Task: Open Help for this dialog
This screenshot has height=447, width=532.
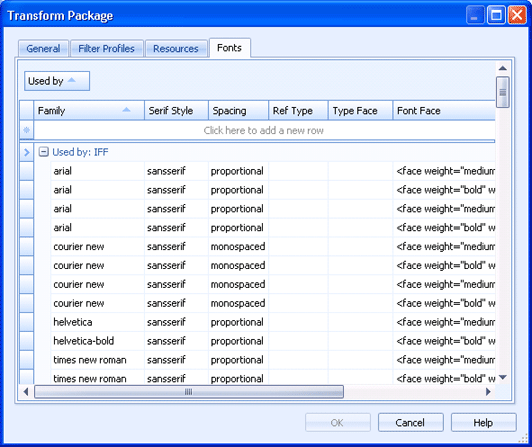Action: [483, 423]
